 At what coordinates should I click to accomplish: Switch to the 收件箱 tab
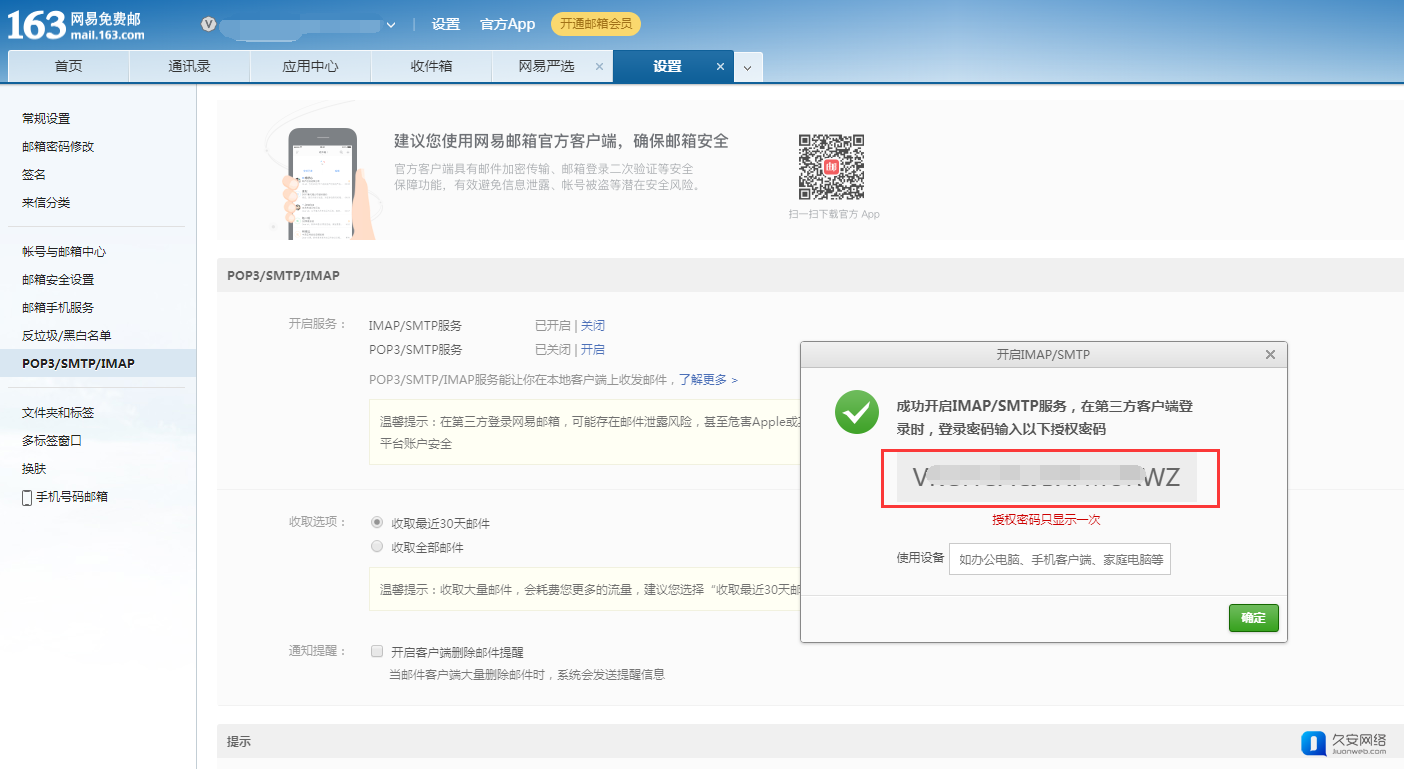431,67
